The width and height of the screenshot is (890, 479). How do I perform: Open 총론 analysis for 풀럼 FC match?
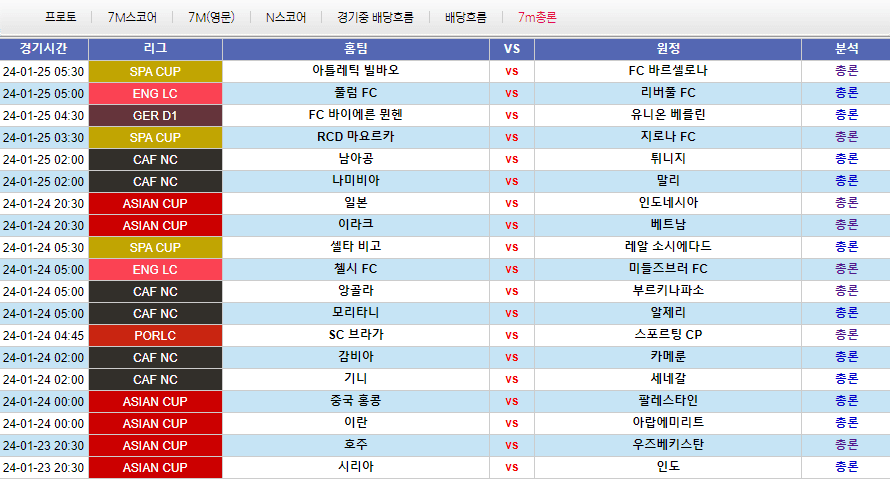846,93
